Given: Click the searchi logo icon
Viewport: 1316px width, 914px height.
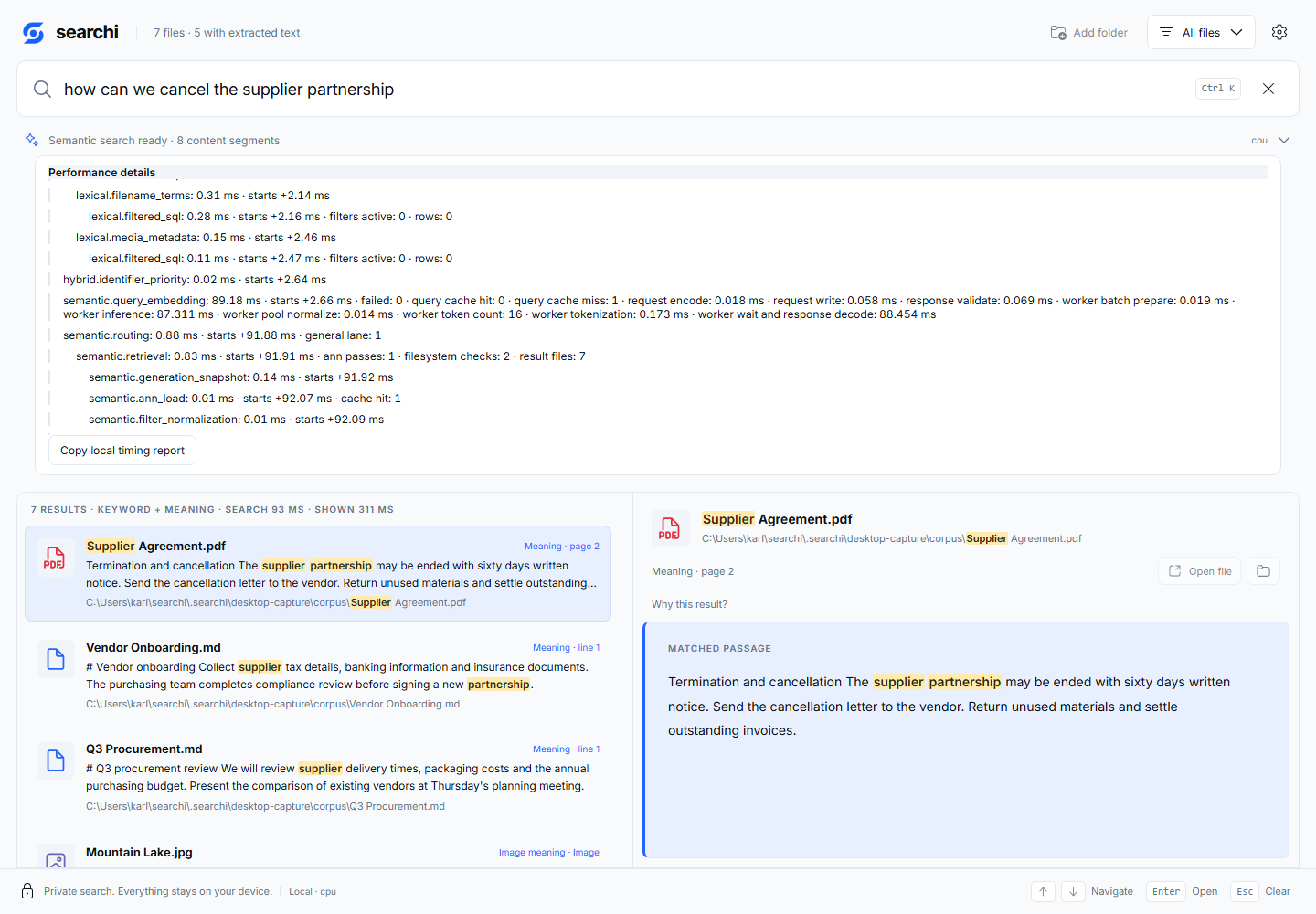Looking at the screenshot, I should pyautogui.click(x=34, y=33).
